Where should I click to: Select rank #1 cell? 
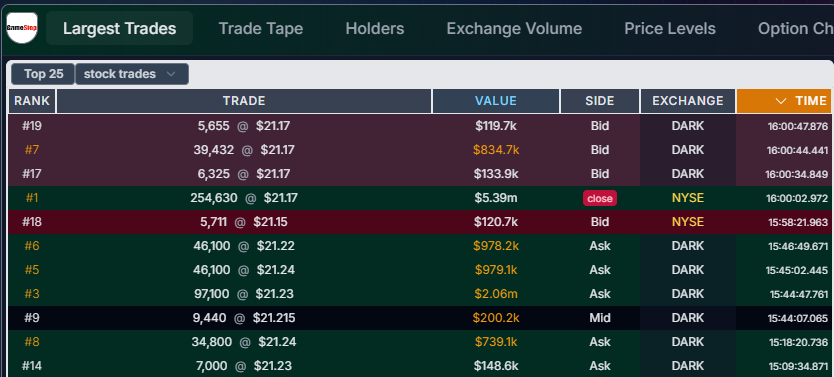coord(32,198)
